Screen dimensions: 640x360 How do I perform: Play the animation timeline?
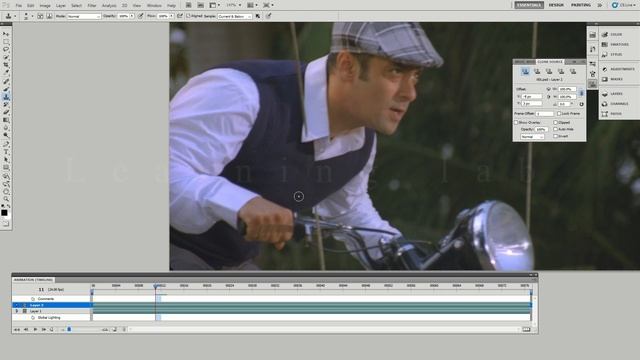[x=35, y=329]
